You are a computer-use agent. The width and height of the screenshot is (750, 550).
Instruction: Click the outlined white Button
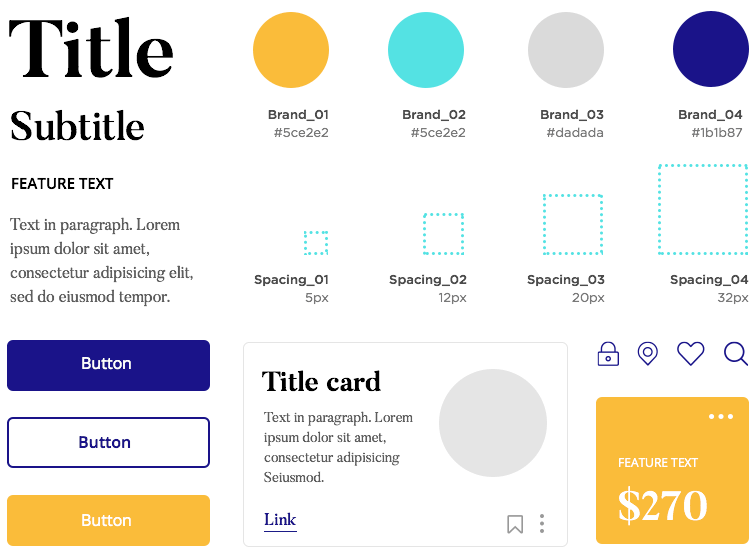(109, 442)
